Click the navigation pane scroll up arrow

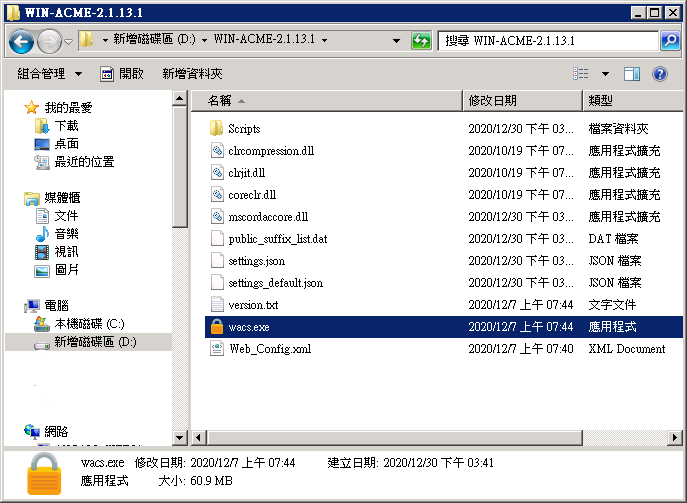tap(180, 98)
